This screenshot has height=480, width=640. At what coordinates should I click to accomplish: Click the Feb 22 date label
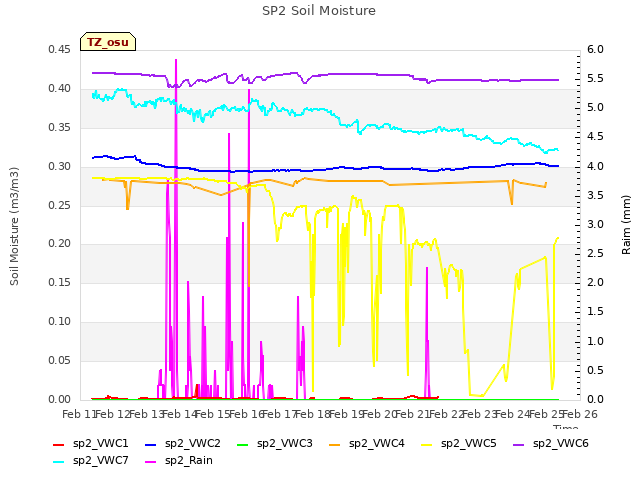(446, 415)
